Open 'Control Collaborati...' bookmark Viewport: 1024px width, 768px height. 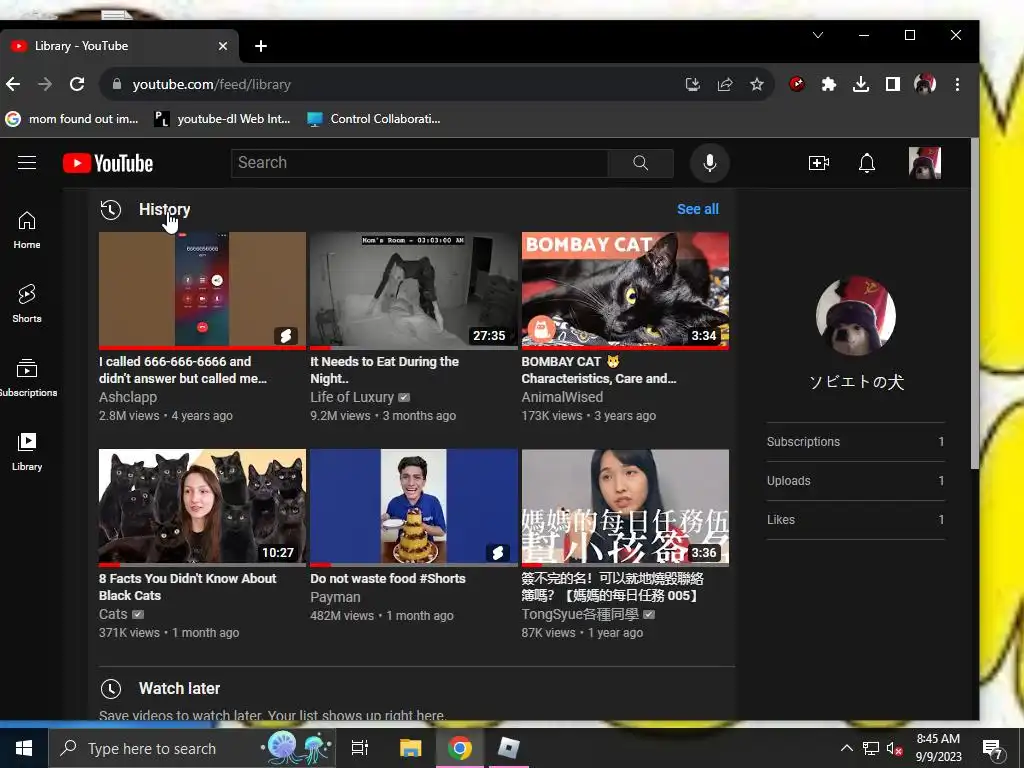[374, 119]
